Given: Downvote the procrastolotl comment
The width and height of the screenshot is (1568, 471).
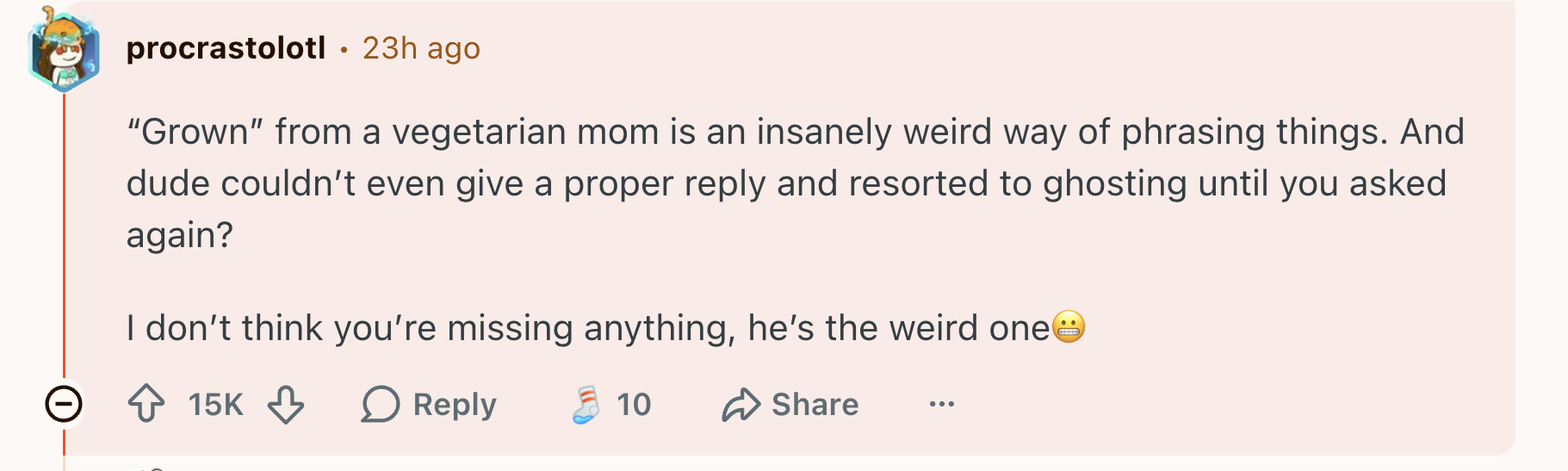Looking at the screenshot, I should (286, 404).
